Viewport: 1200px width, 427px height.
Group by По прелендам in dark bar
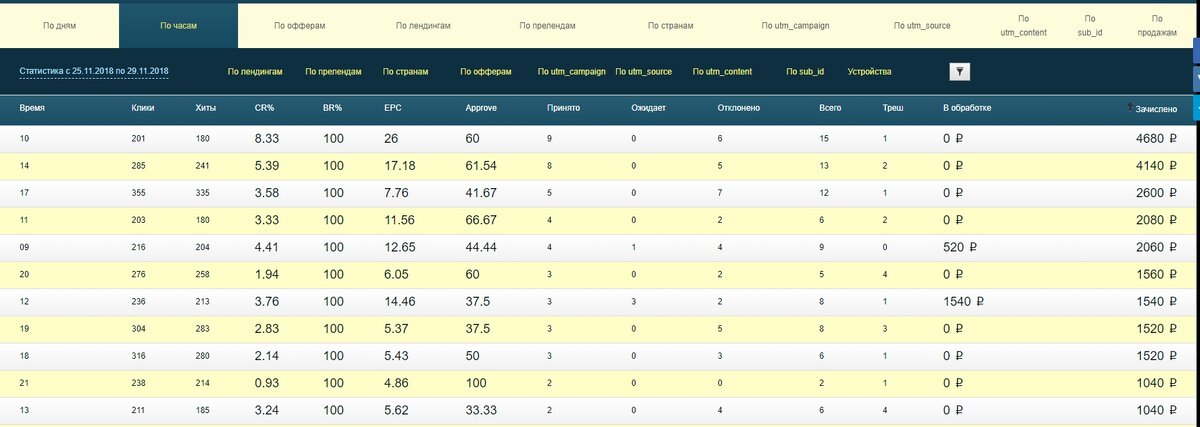[x=335, y=72]
